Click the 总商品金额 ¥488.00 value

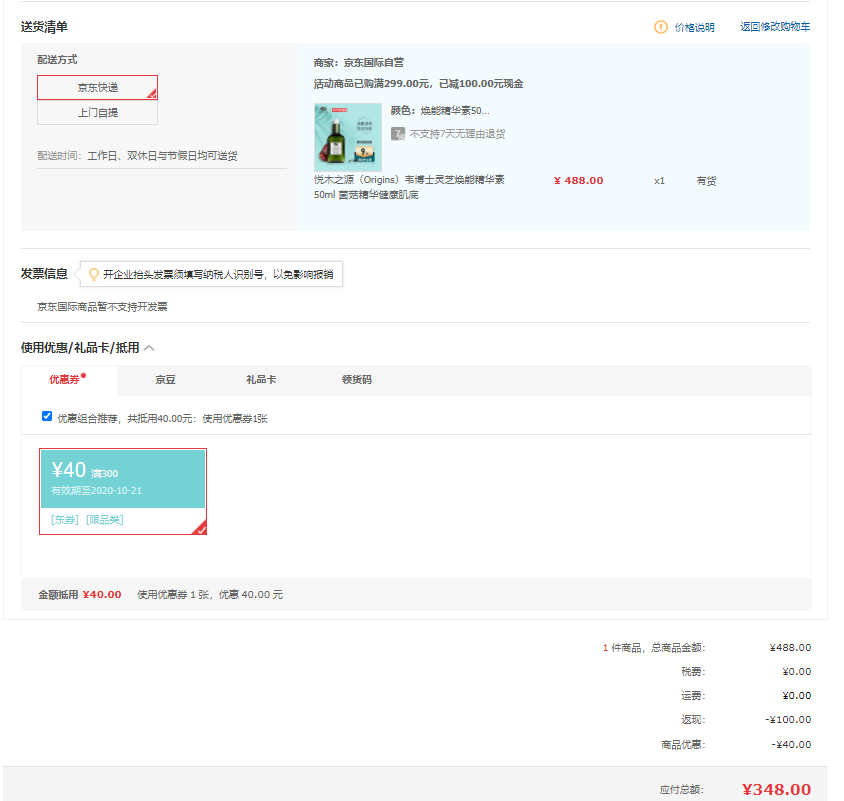[790, 648]
